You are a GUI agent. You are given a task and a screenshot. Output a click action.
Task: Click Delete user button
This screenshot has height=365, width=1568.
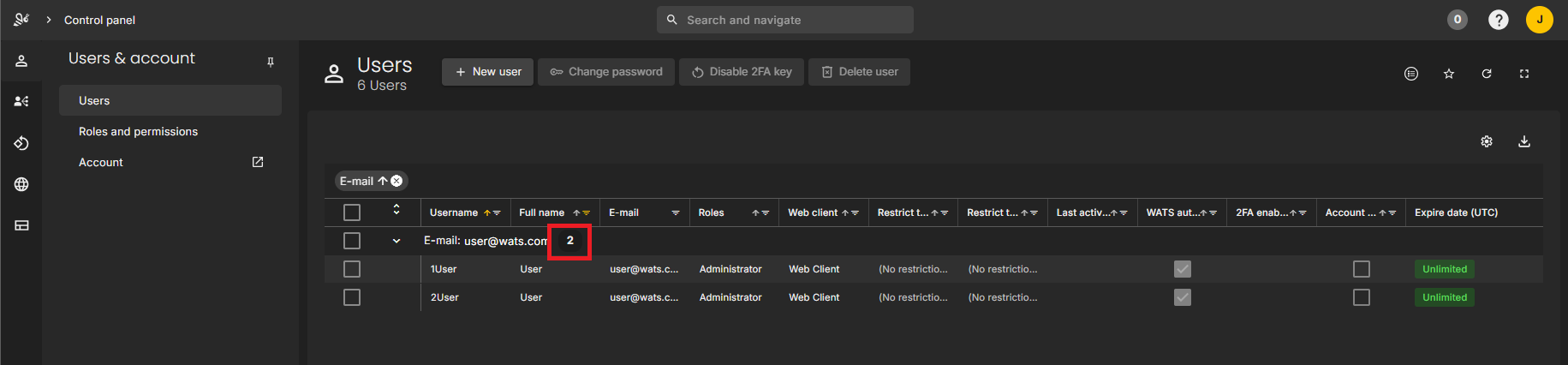859,72
